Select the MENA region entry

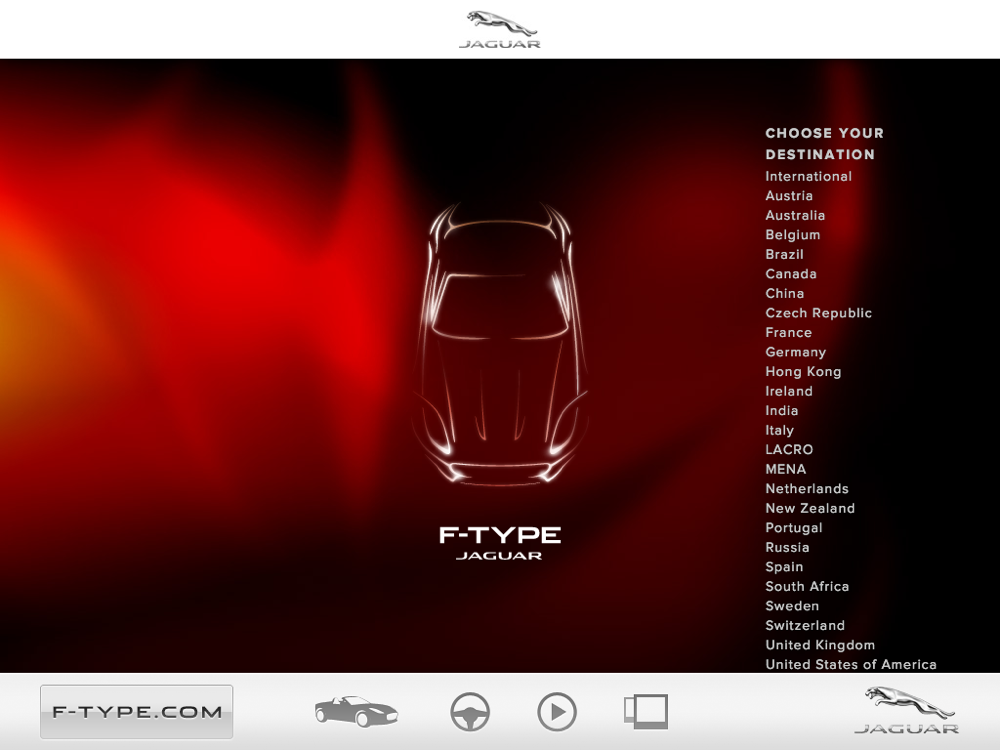786,469
